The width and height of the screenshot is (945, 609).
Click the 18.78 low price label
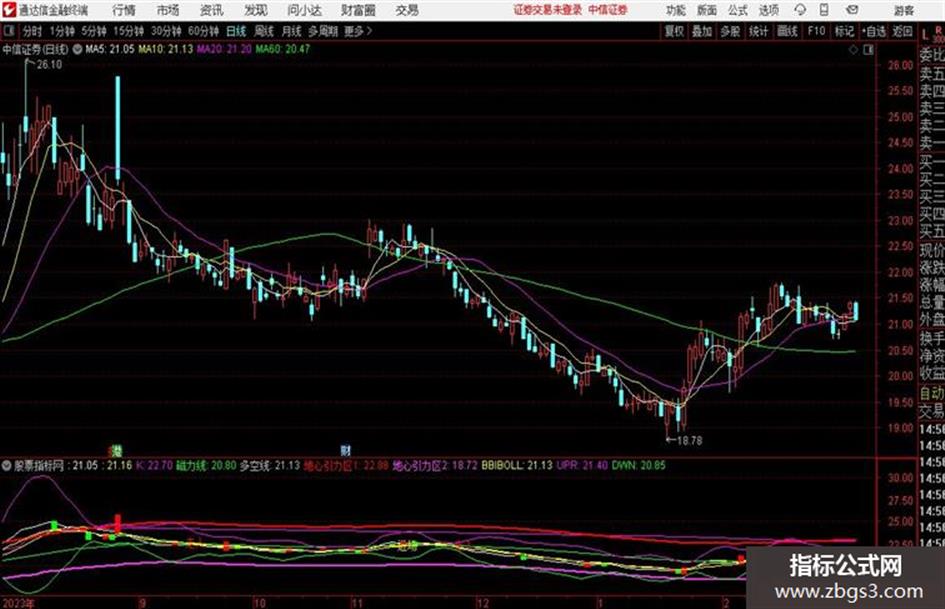click(x=689, y=440)
